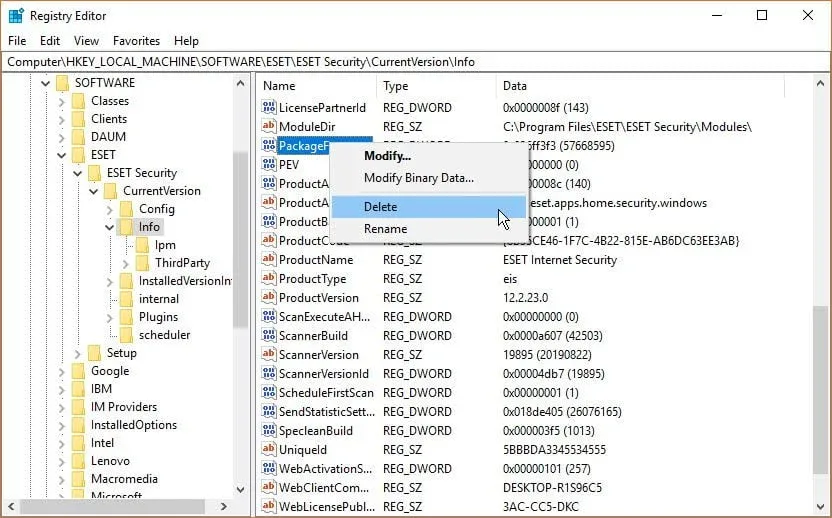Click the ProductName string value icon

pyautogui.click(x=269, y=260)
